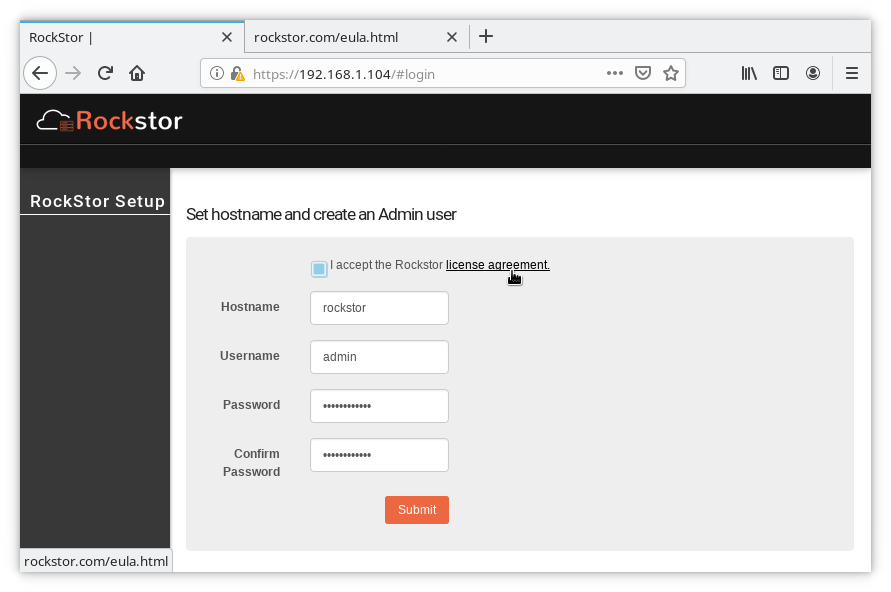Click the RockStor Setup sidebar heading

pyautogui.click(x=97, y=201)
